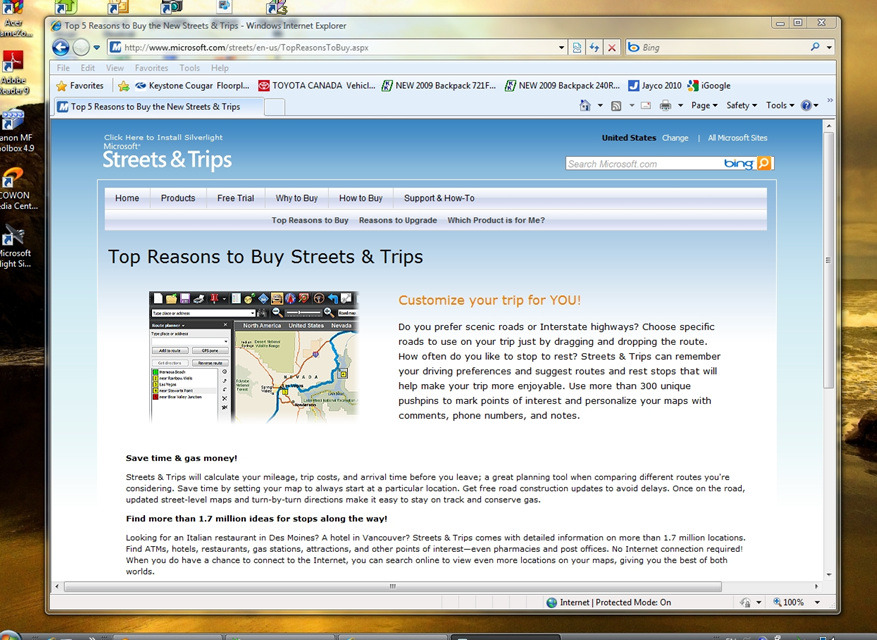Screen dimensions: 877x640
Task: Click the Refresh page icon
Action: (595, 48)
